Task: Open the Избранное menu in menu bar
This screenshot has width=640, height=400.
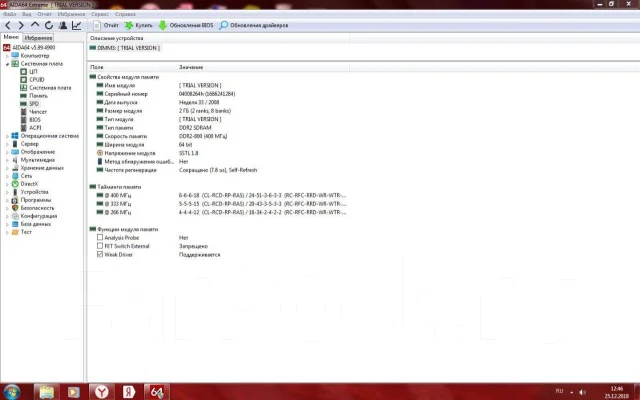Action: [x=71, y=14]
